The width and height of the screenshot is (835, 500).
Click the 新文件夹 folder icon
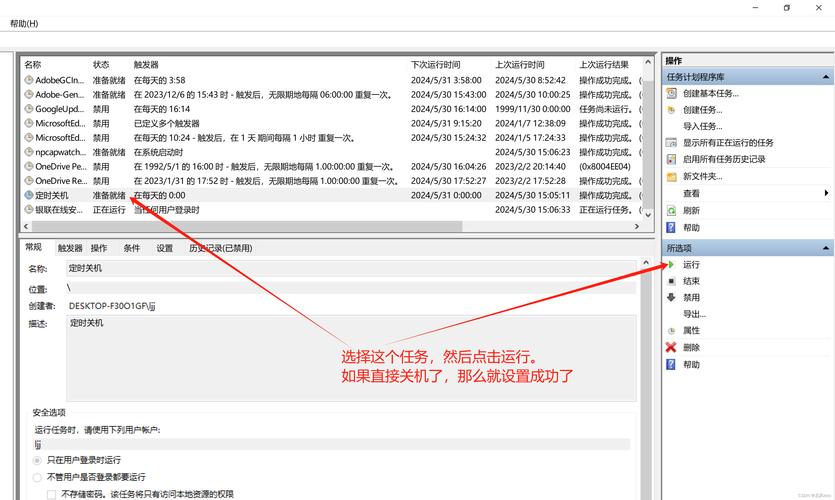672,176
